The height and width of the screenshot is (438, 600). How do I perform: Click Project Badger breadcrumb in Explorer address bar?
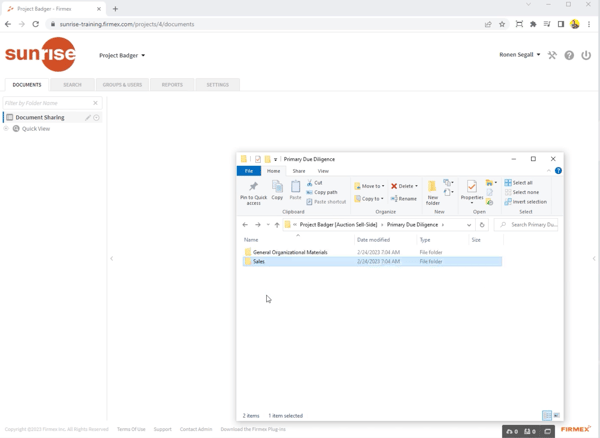pos(338,225)
